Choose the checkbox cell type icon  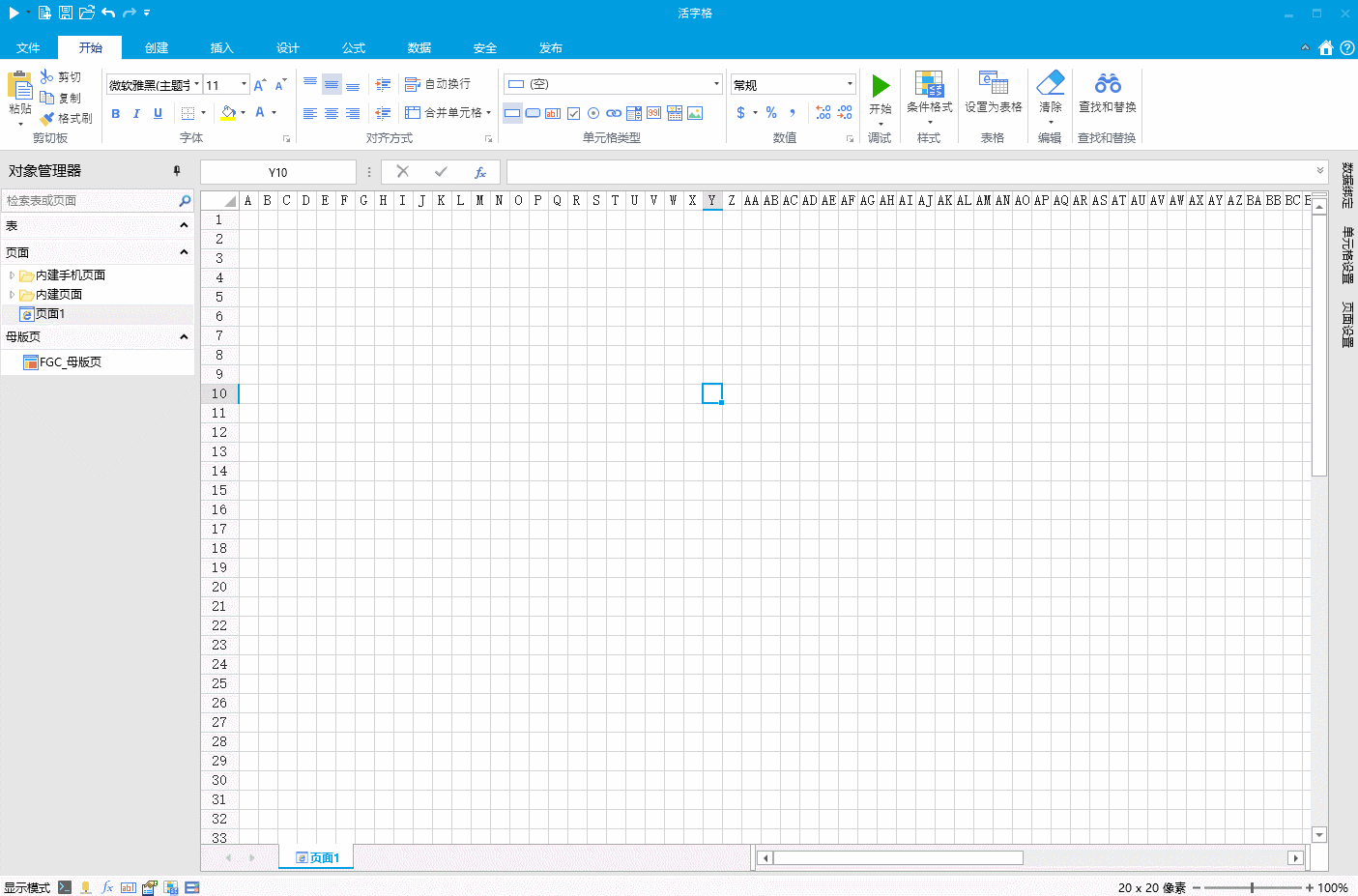click(x=573, y=113)
